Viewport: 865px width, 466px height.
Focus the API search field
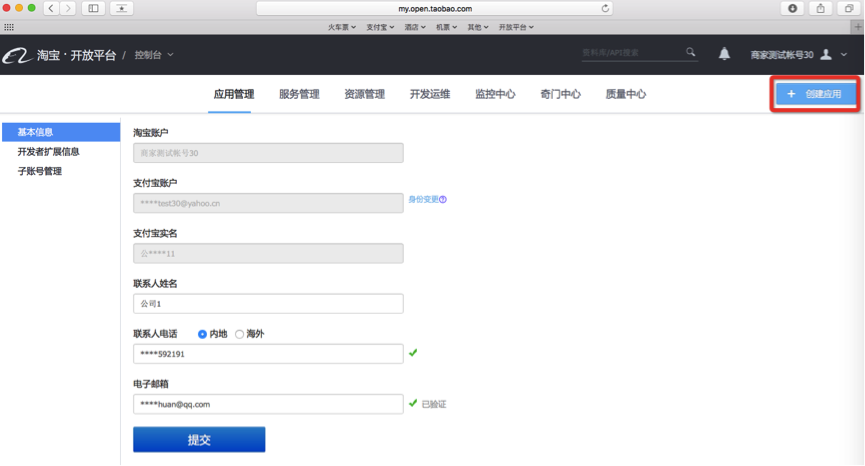pos(633,52)
